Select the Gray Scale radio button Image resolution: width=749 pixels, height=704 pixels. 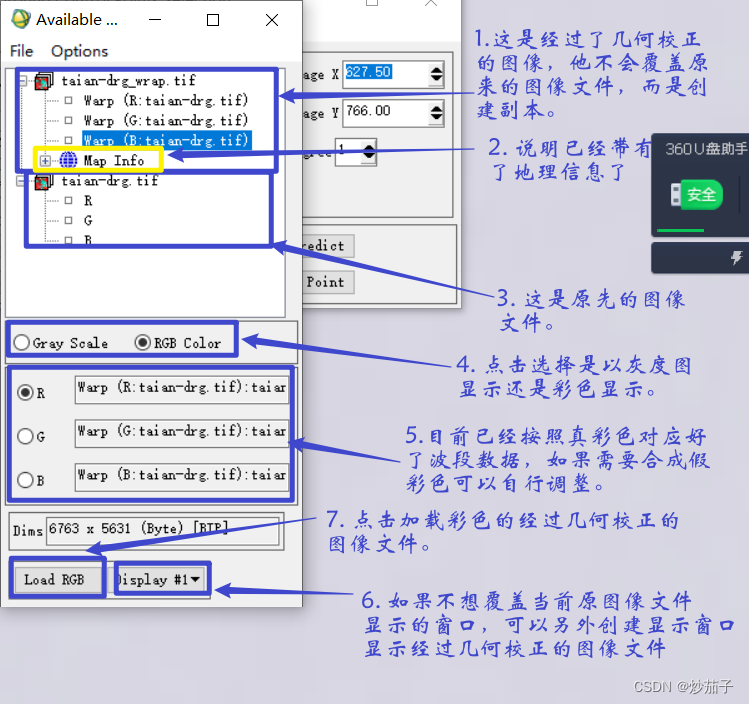pos(21,342)
